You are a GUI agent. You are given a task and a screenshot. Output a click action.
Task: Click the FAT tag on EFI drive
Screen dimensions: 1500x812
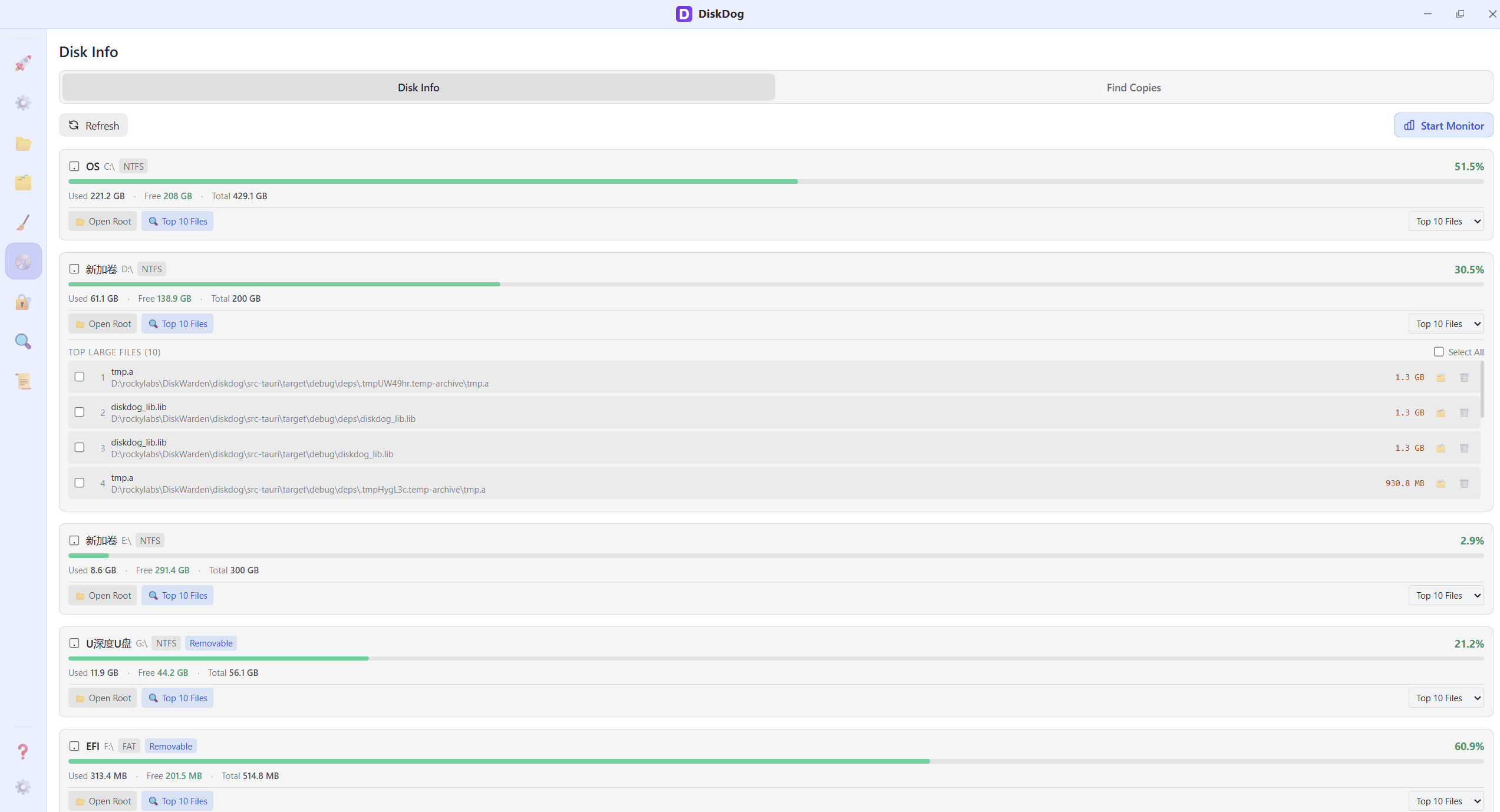click(x=129, y=747)
